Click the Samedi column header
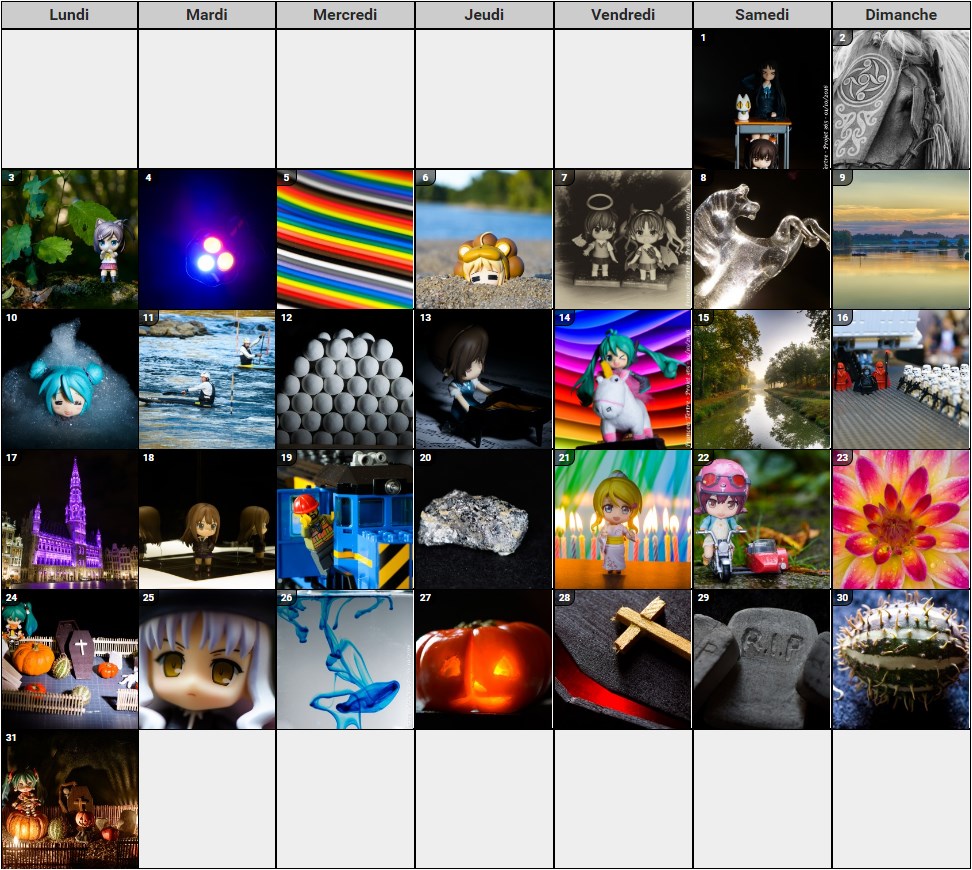This screenshot has height=870, width=972. 762,15
